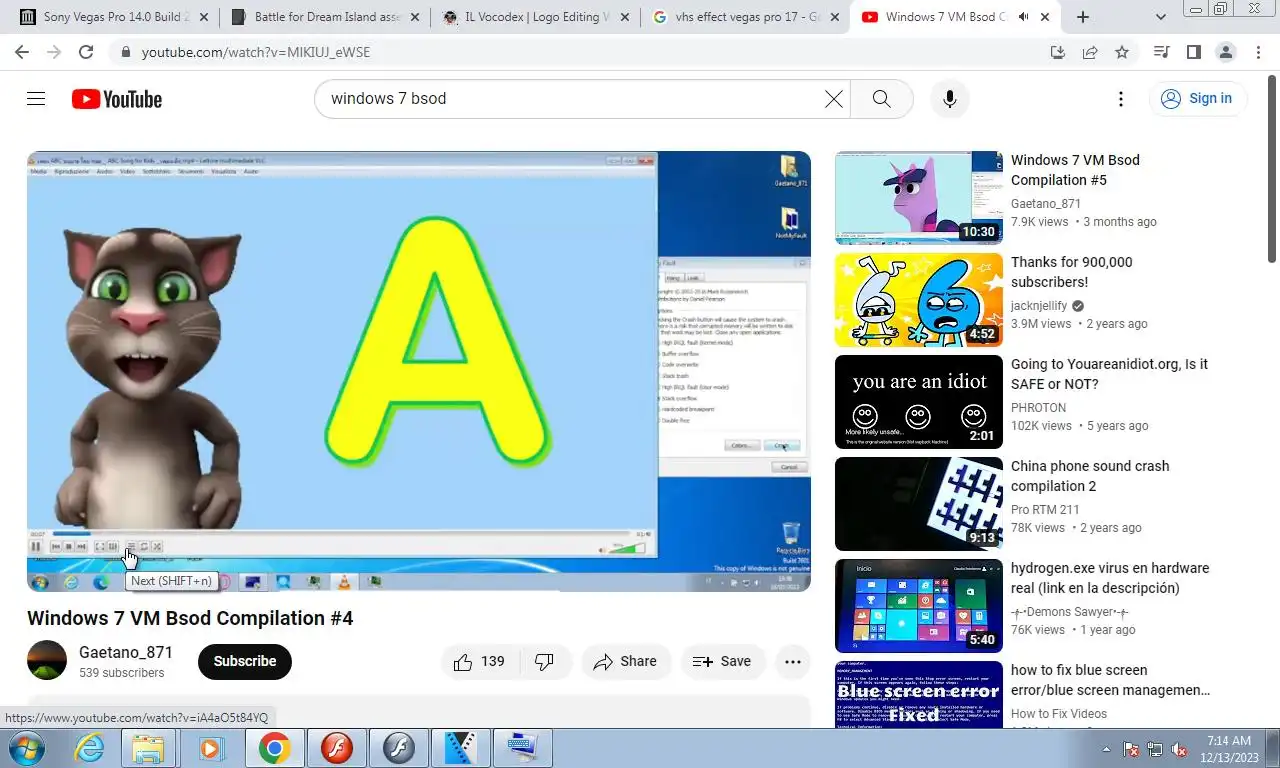Open more actions ellipsis under video
1280x768 pixels.
(x=792, y=661)
